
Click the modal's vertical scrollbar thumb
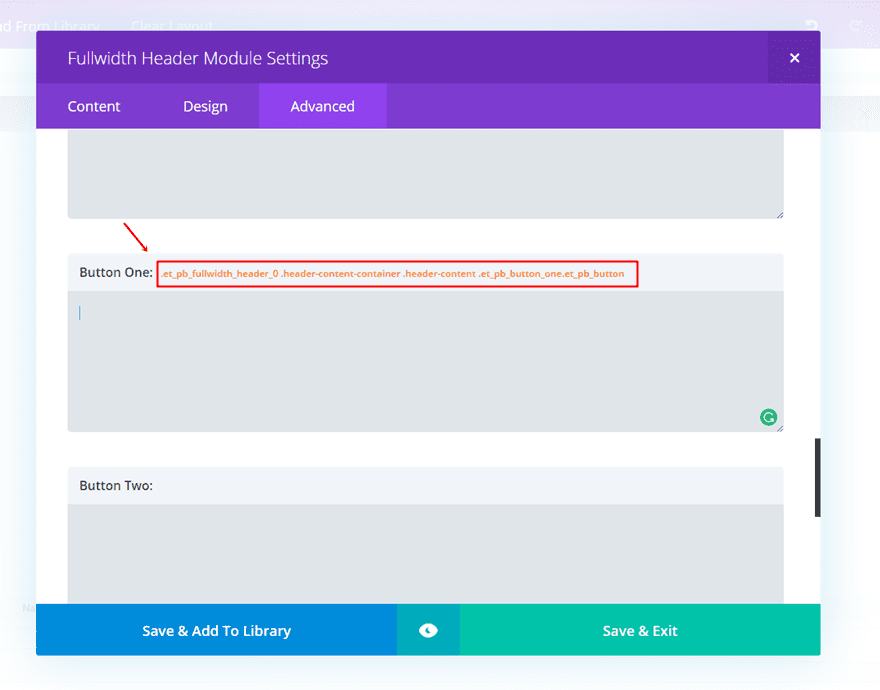click(x=818, y=477)
